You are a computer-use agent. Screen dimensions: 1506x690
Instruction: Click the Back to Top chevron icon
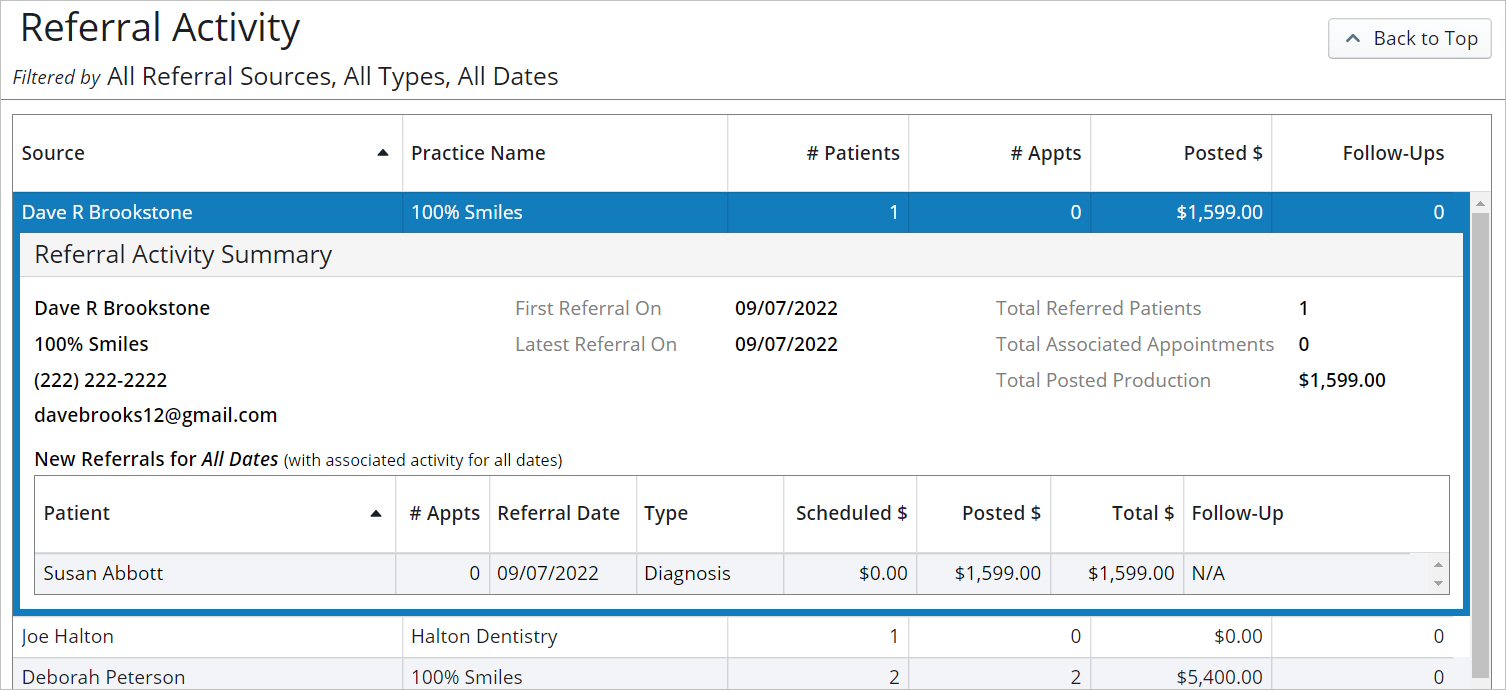click(1353, 38)
